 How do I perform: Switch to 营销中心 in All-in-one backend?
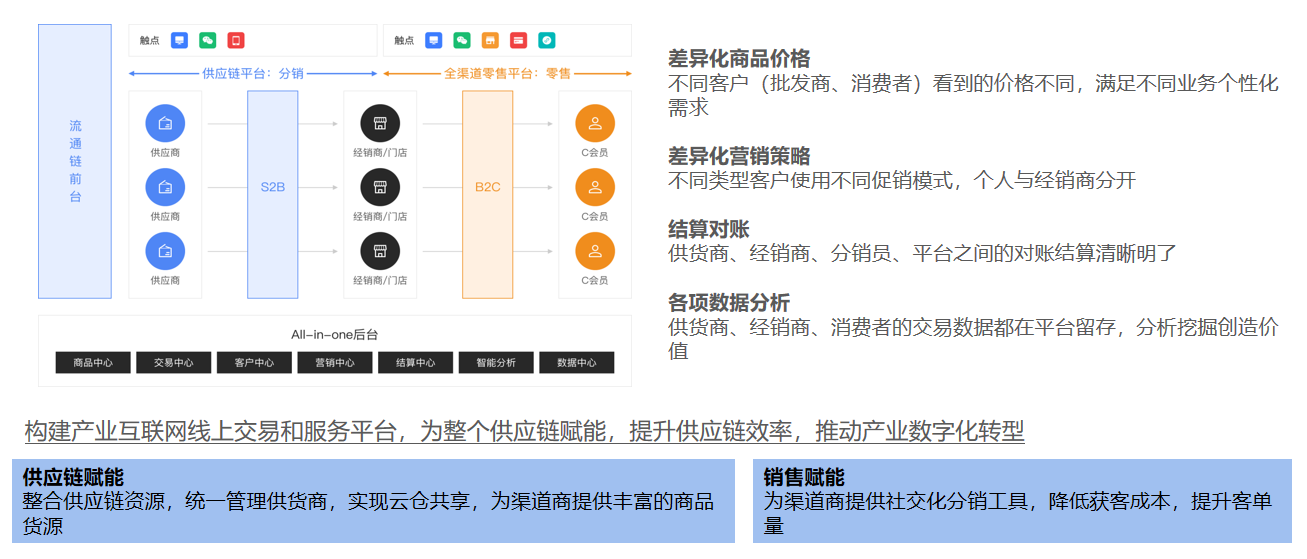[x=335, y=363]
